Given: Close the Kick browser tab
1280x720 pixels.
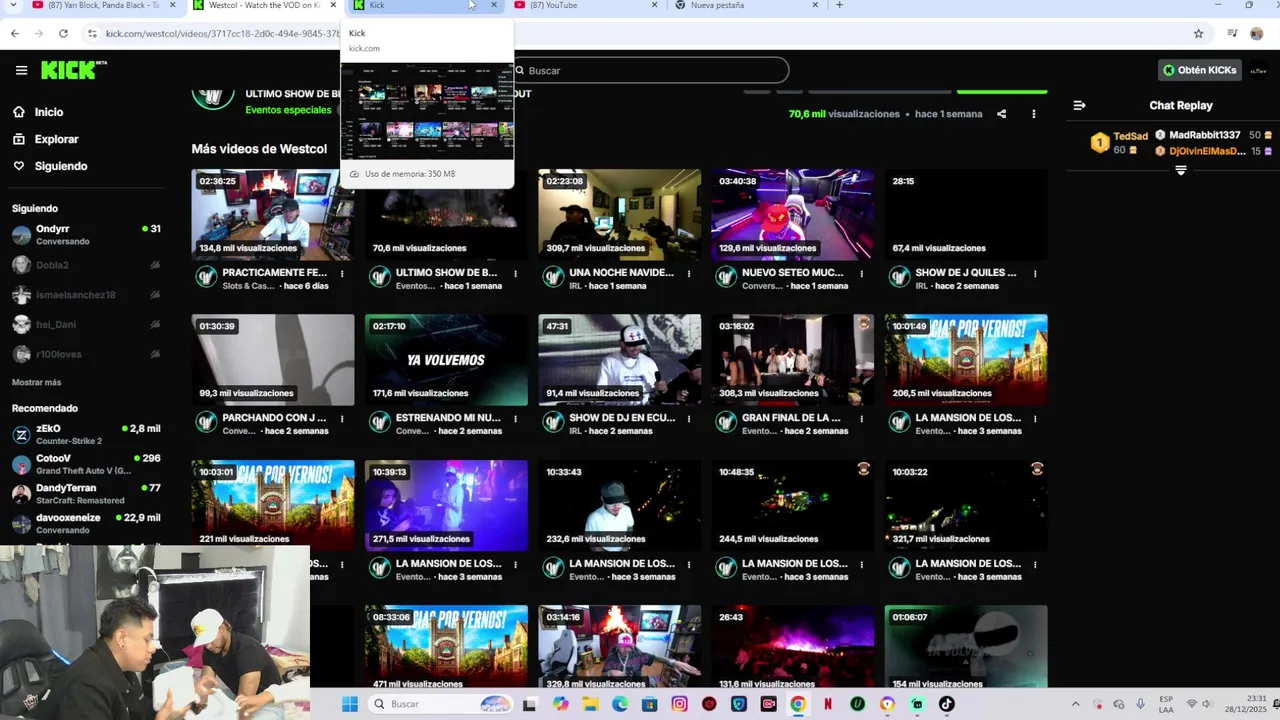Looking at the screenshot, I should pyautogui.click(x=494, y=5).
